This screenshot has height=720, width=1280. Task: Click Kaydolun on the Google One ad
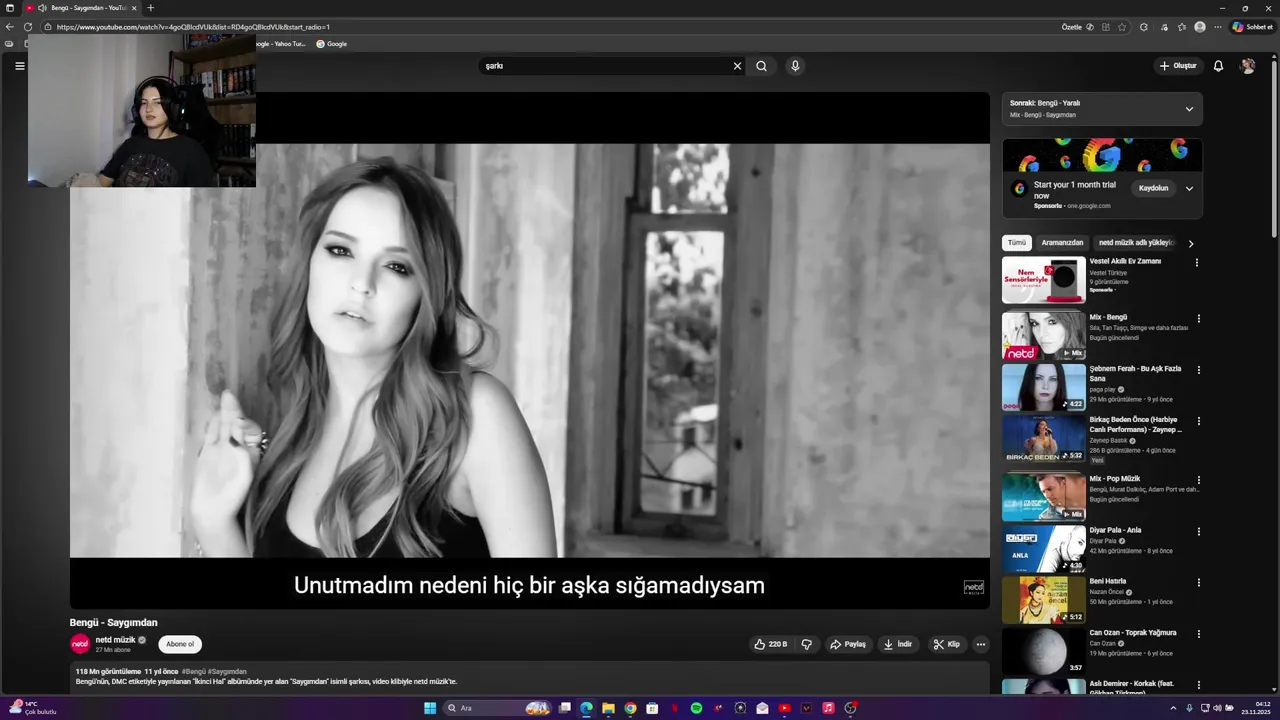tap(1153, 188)
